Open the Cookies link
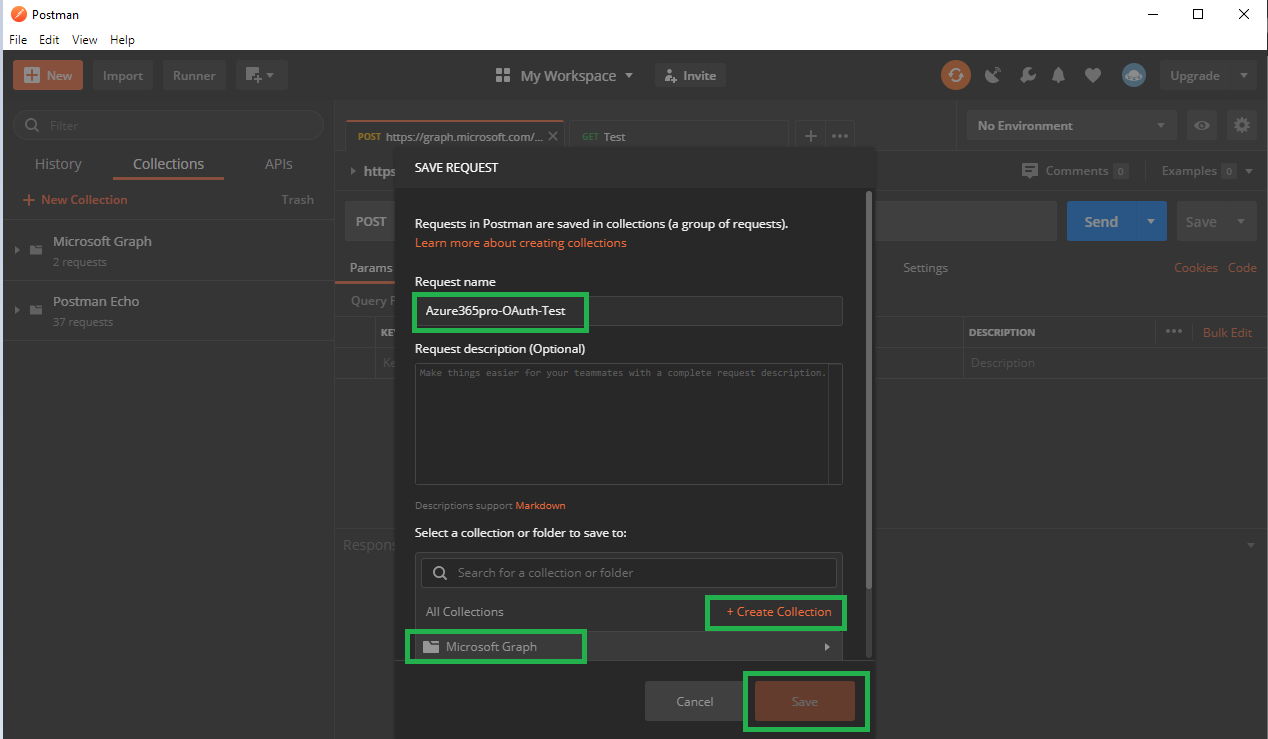 point(1196,268)
